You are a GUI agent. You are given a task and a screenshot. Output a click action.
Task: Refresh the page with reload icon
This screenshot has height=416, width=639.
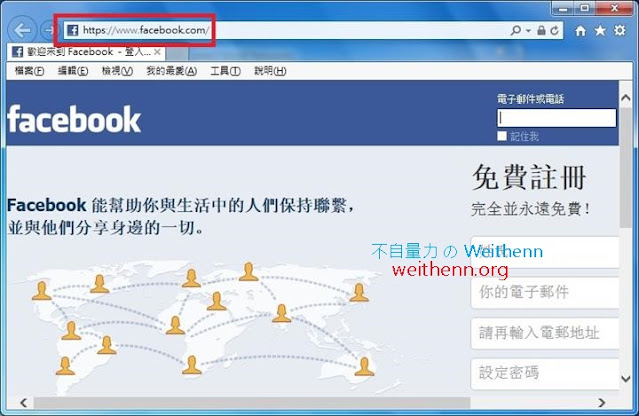(554, 30)
